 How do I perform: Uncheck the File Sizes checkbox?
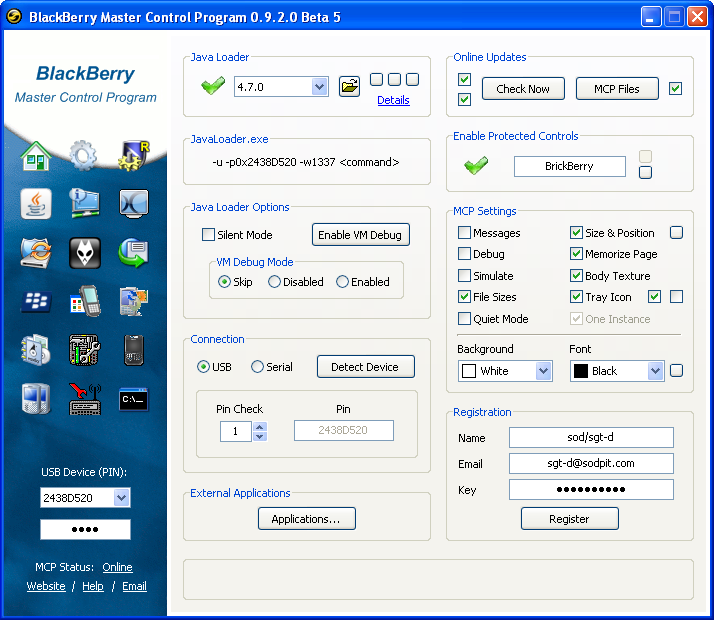tap(464, 297)
